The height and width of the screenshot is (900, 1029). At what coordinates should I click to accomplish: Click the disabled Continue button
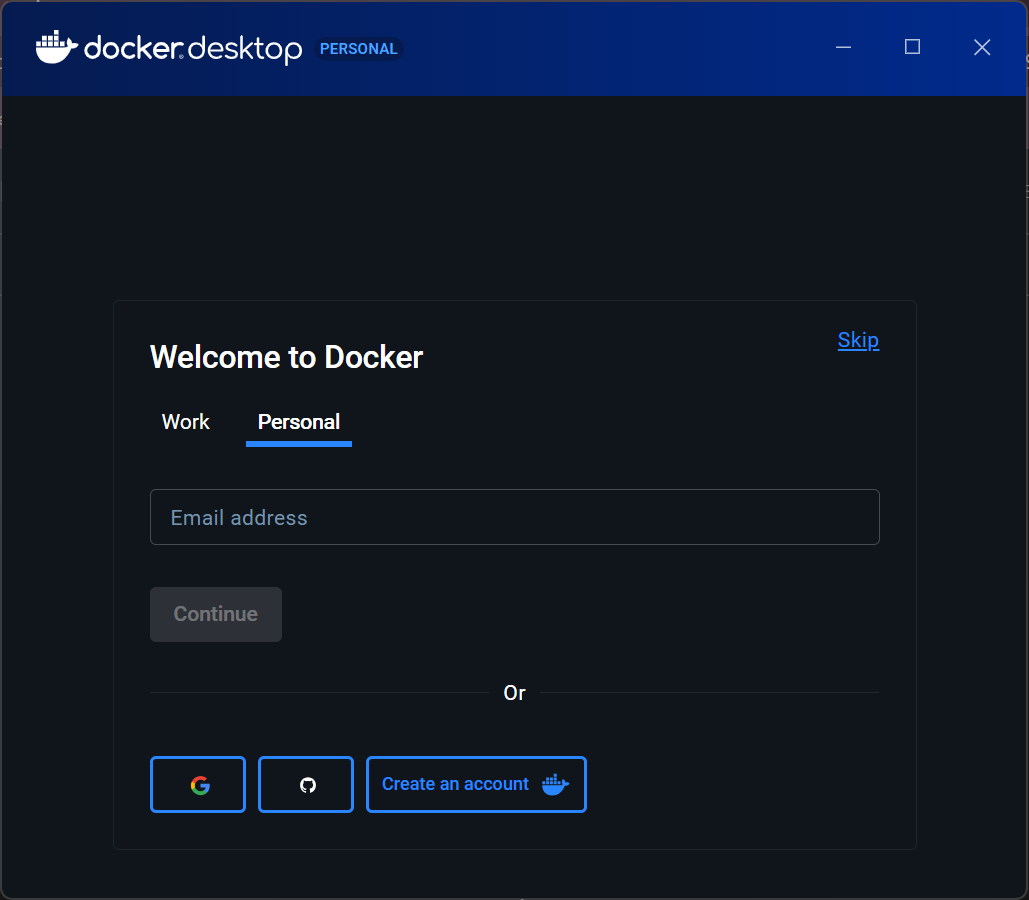point(216,614)
